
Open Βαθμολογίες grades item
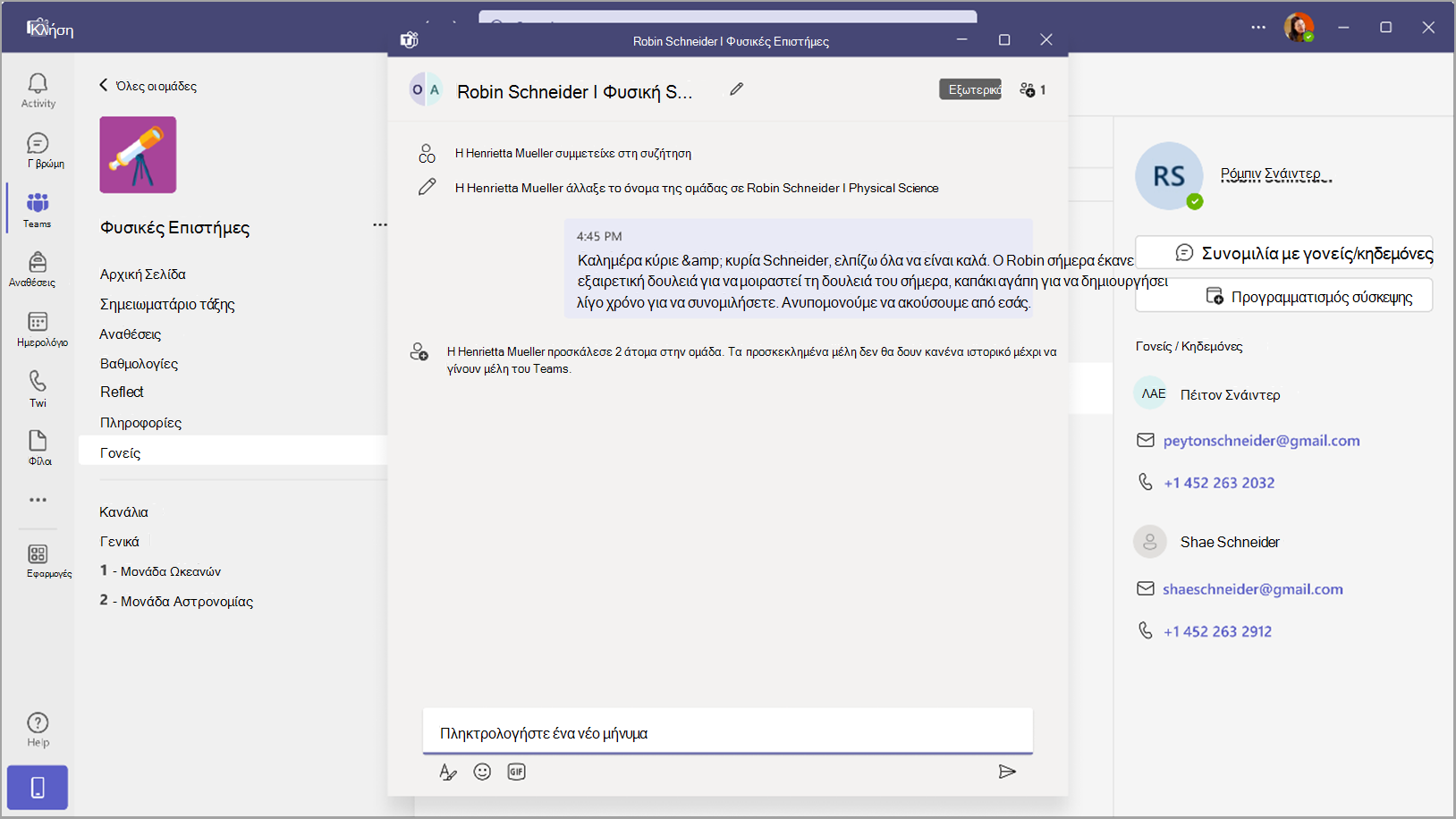[139, 364]
